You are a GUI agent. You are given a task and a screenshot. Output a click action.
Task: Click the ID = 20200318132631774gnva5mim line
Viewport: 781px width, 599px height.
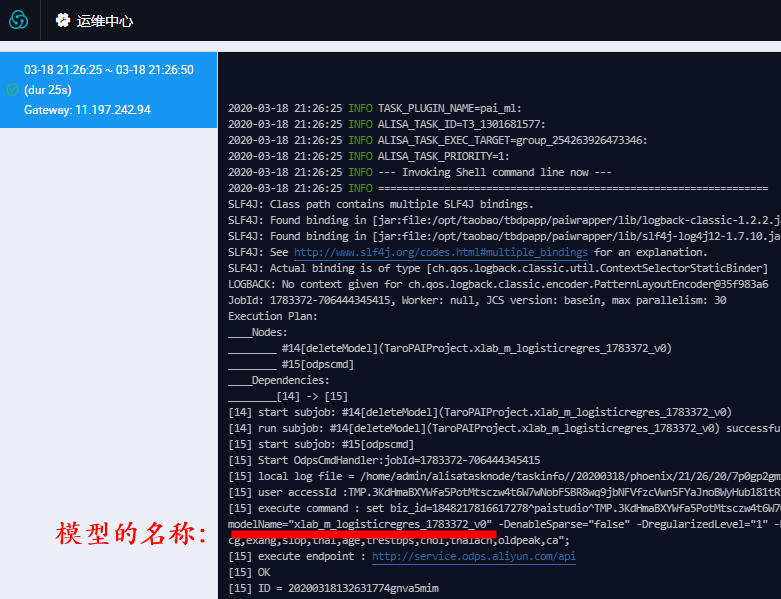pos(333,589)
